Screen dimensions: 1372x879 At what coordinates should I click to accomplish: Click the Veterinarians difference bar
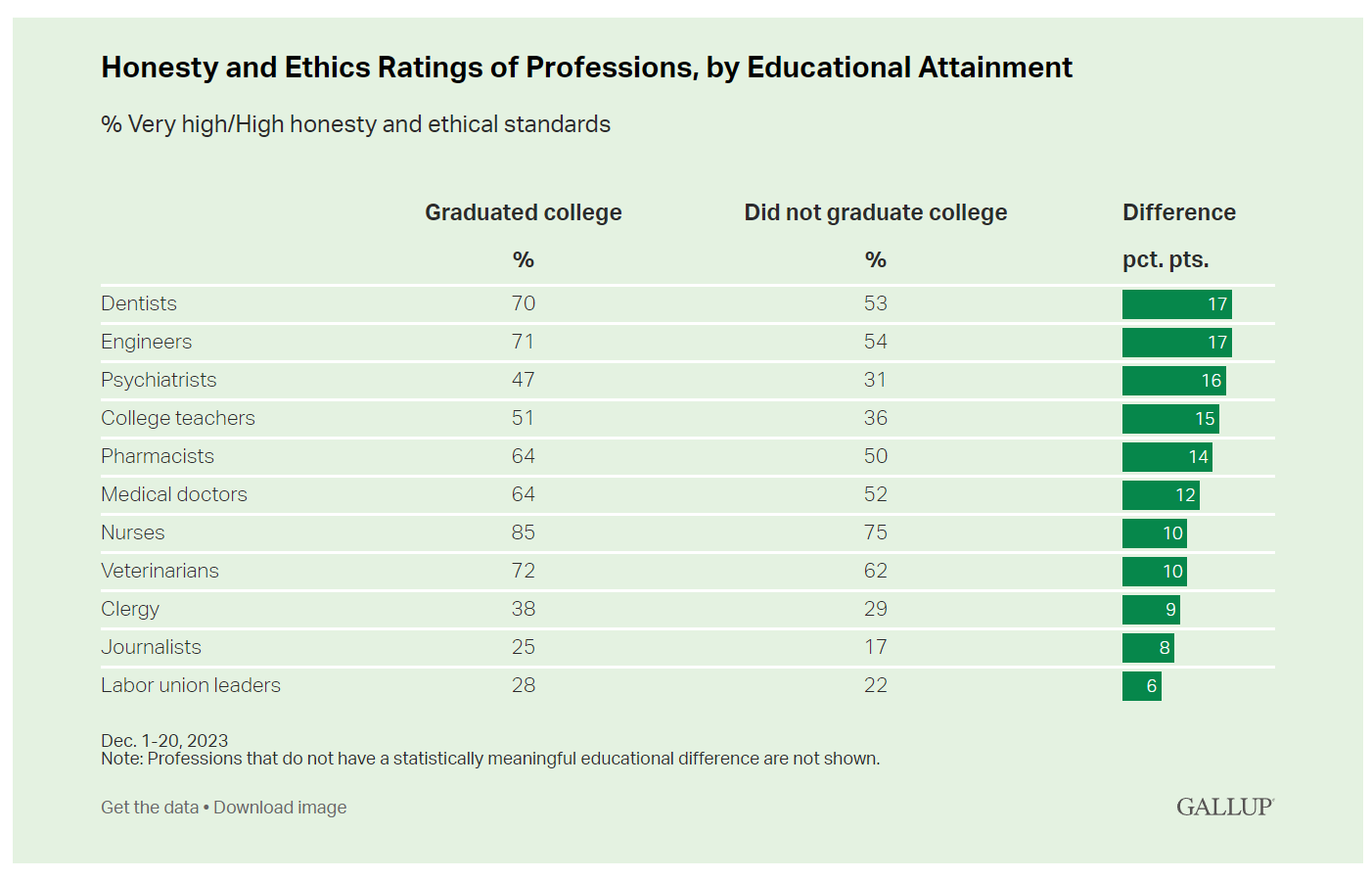1154,572
